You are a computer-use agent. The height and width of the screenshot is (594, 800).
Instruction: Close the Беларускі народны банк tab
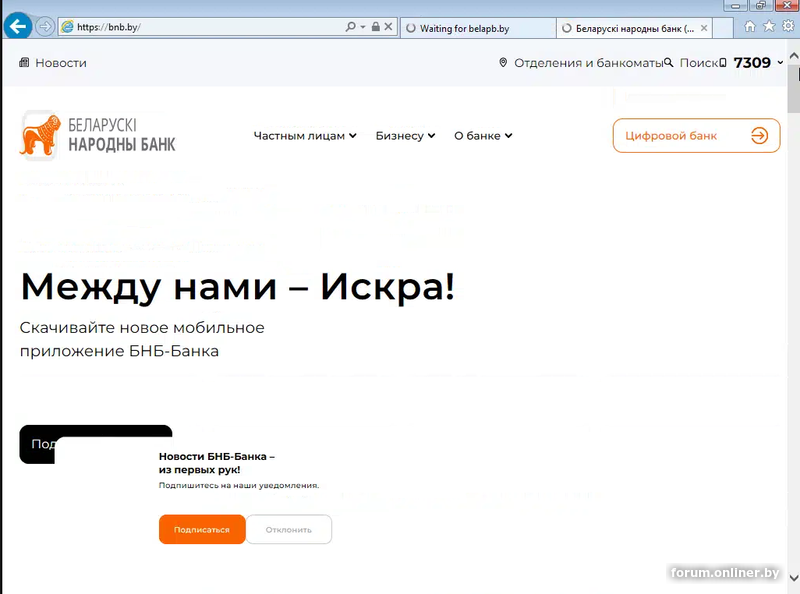pos(704,29)
